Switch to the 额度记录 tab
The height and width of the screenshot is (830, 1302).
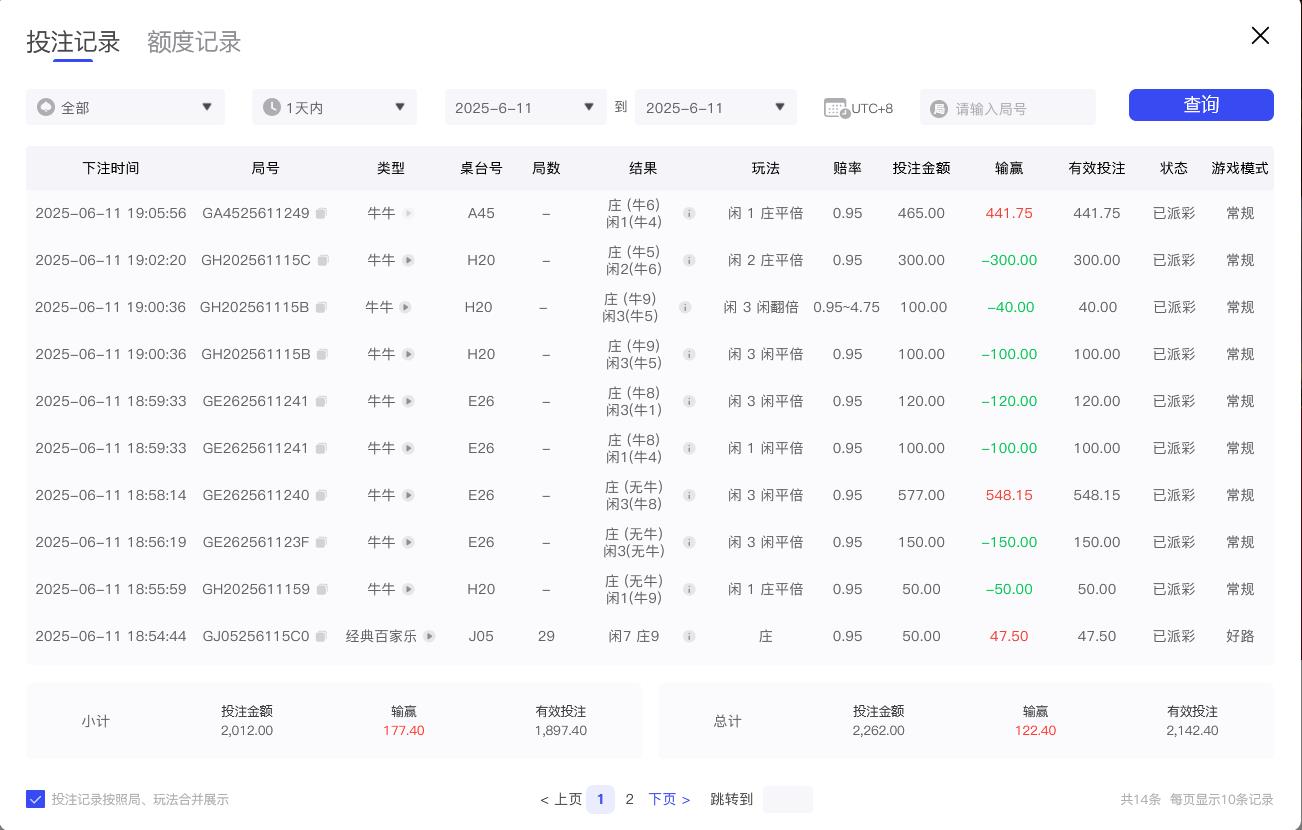pyautogui.click(x=193, y=42)
